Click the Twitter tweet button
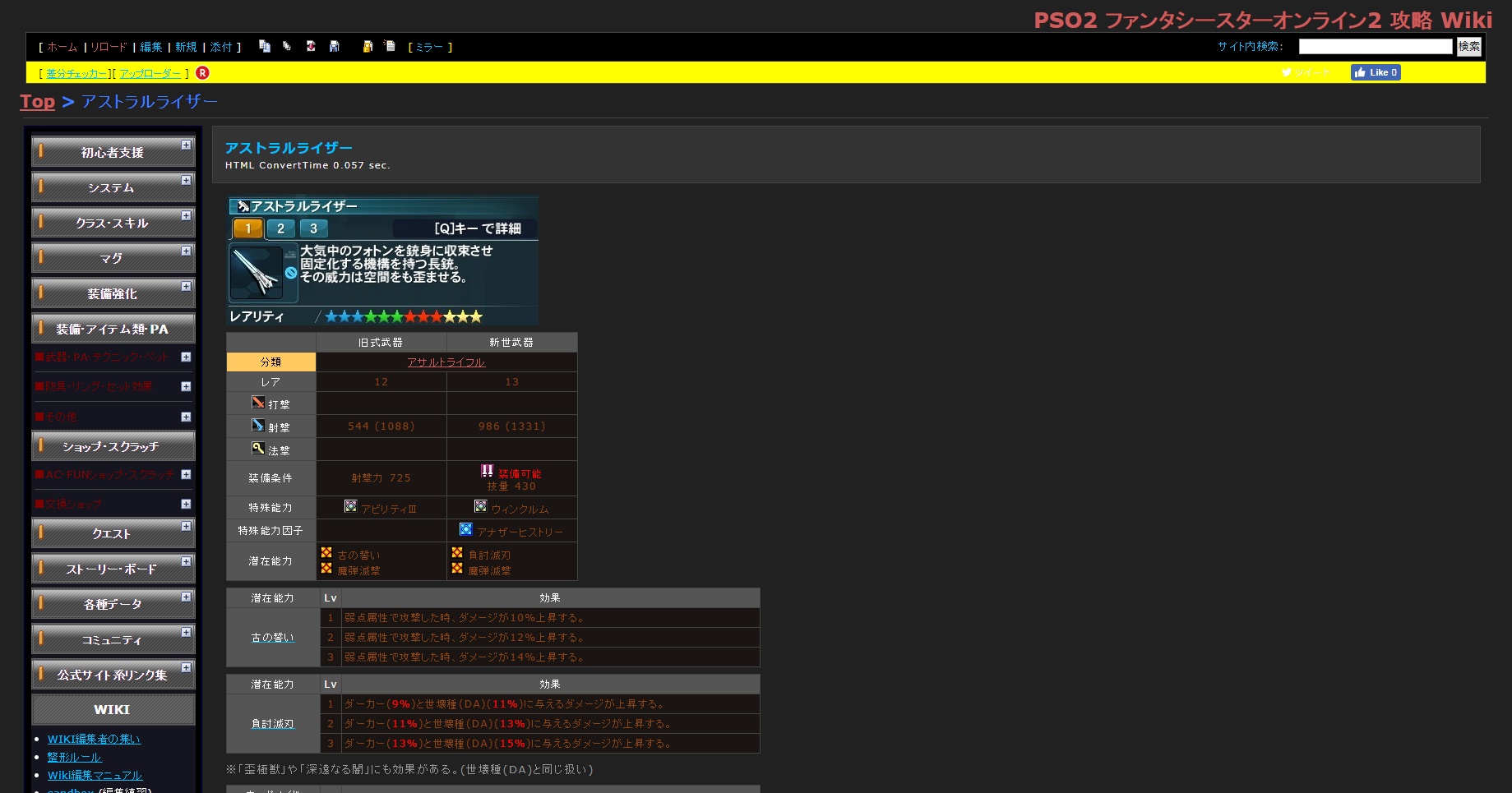This screenshot has width=1512, height=793. (1306, 72)
